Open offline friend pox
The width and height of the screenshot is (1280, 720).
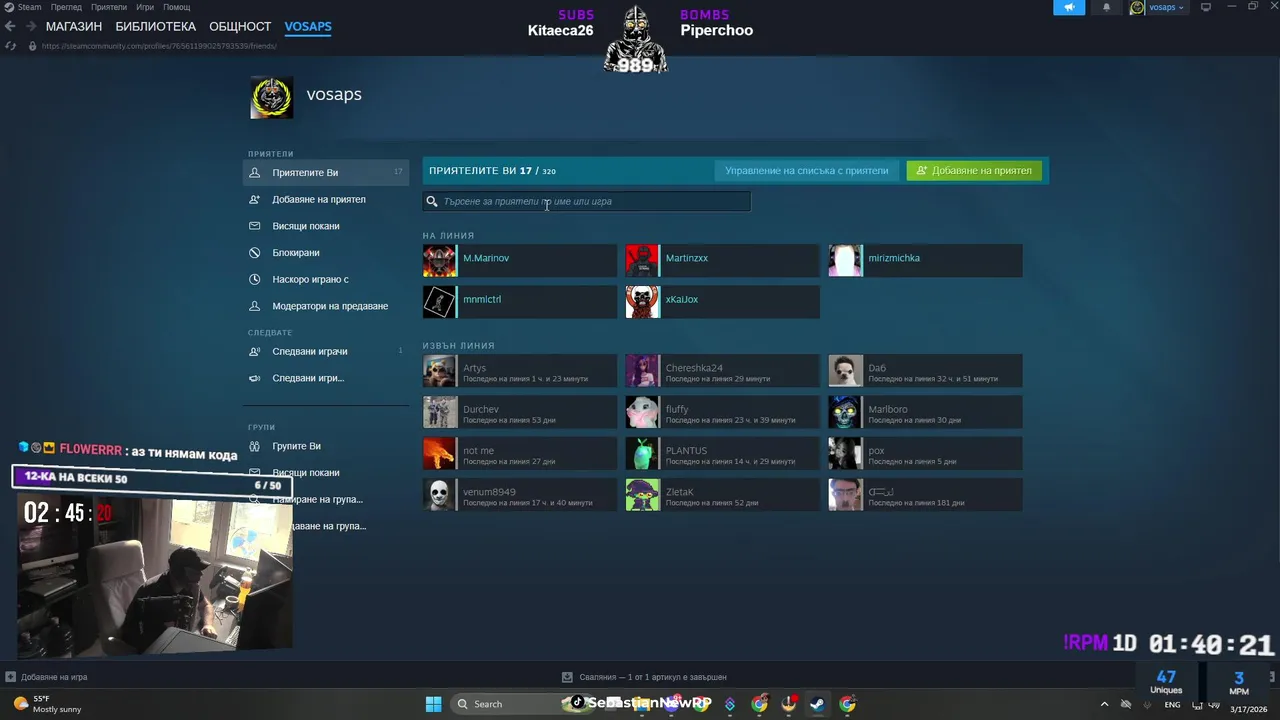tap(925, 453)
